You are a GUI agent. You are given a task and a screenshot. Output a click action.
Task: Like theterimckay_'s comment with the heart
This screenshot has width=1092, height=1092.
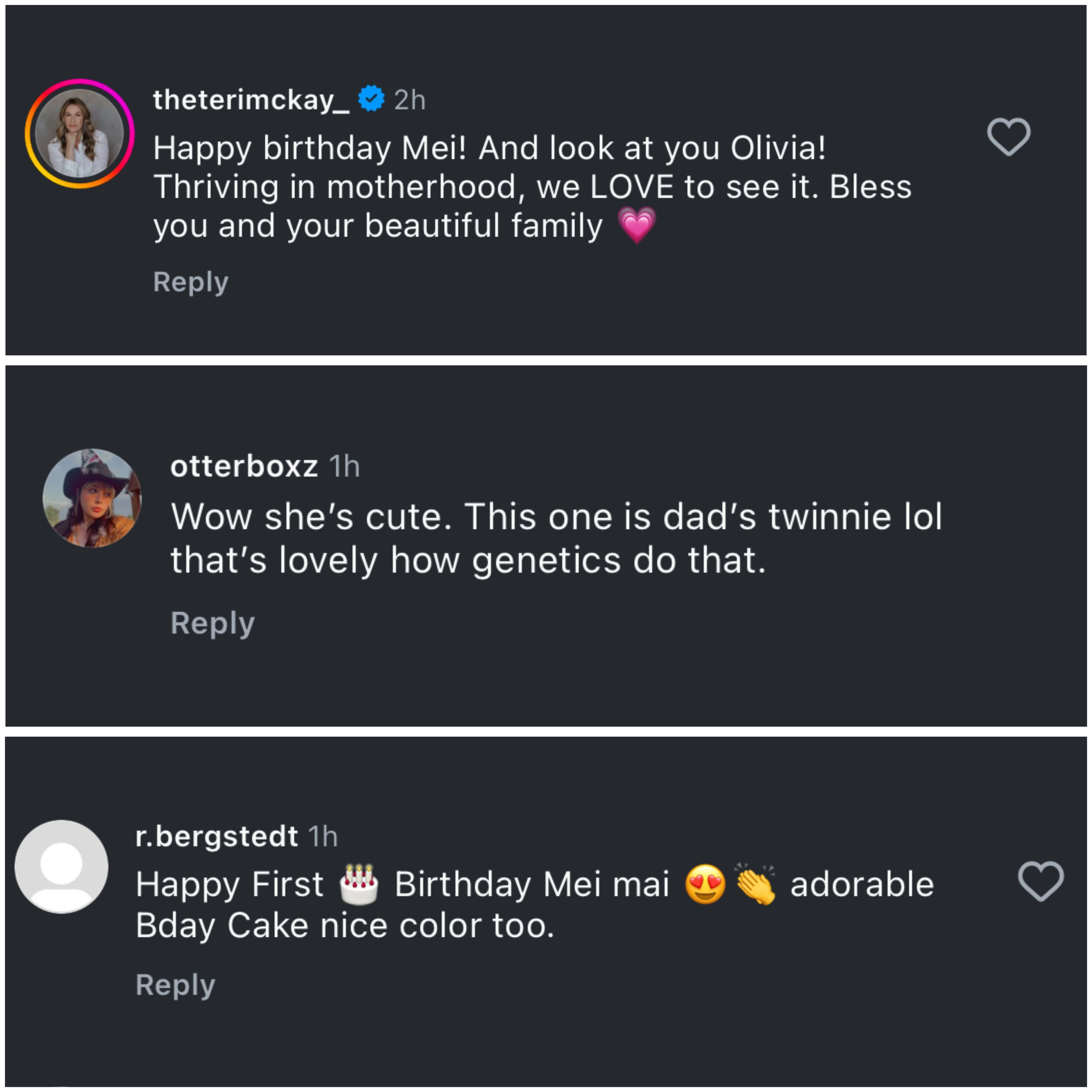click(x=1008, y=137)
